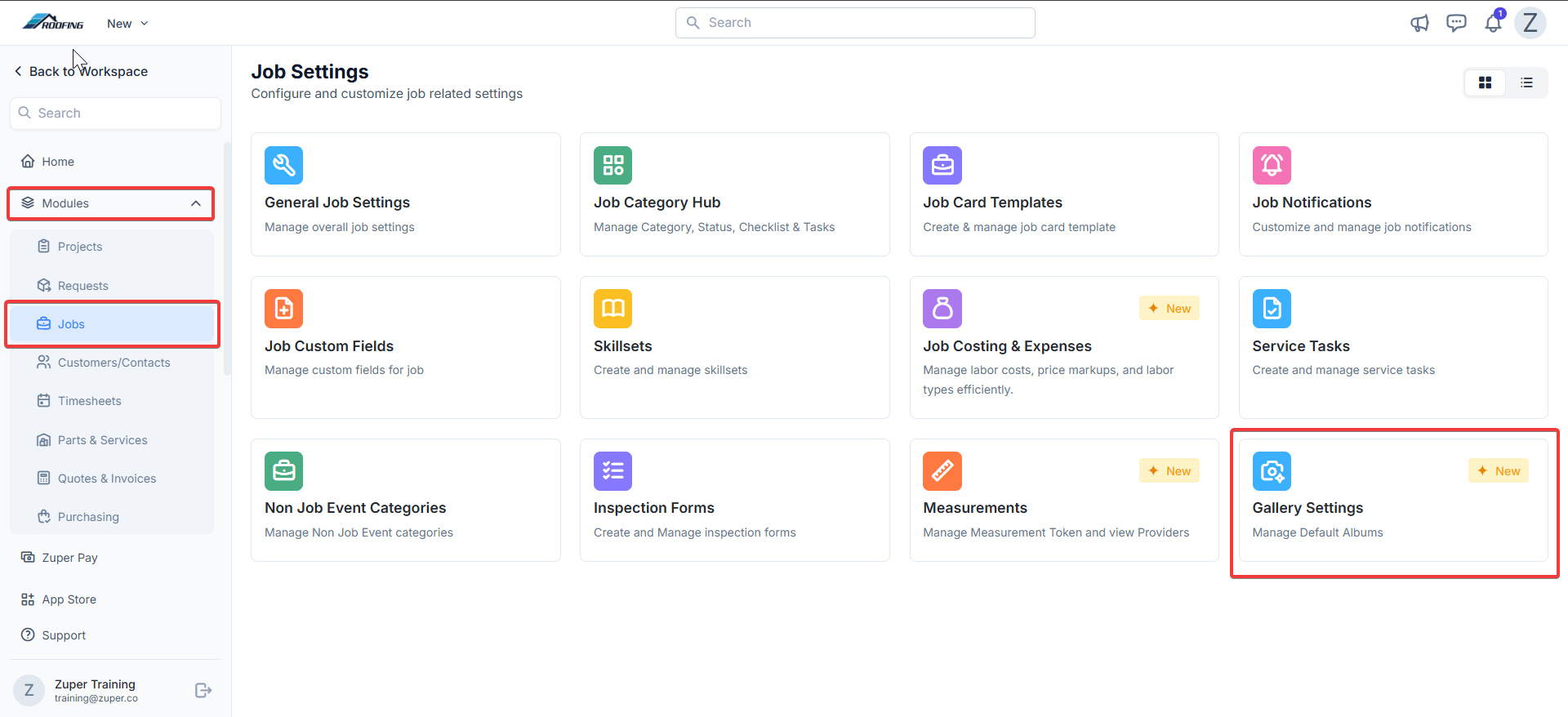The width and height of the screenshot is (1568, 717).
Task: Open the New dropdown in header
Action: tap(127, 24)
